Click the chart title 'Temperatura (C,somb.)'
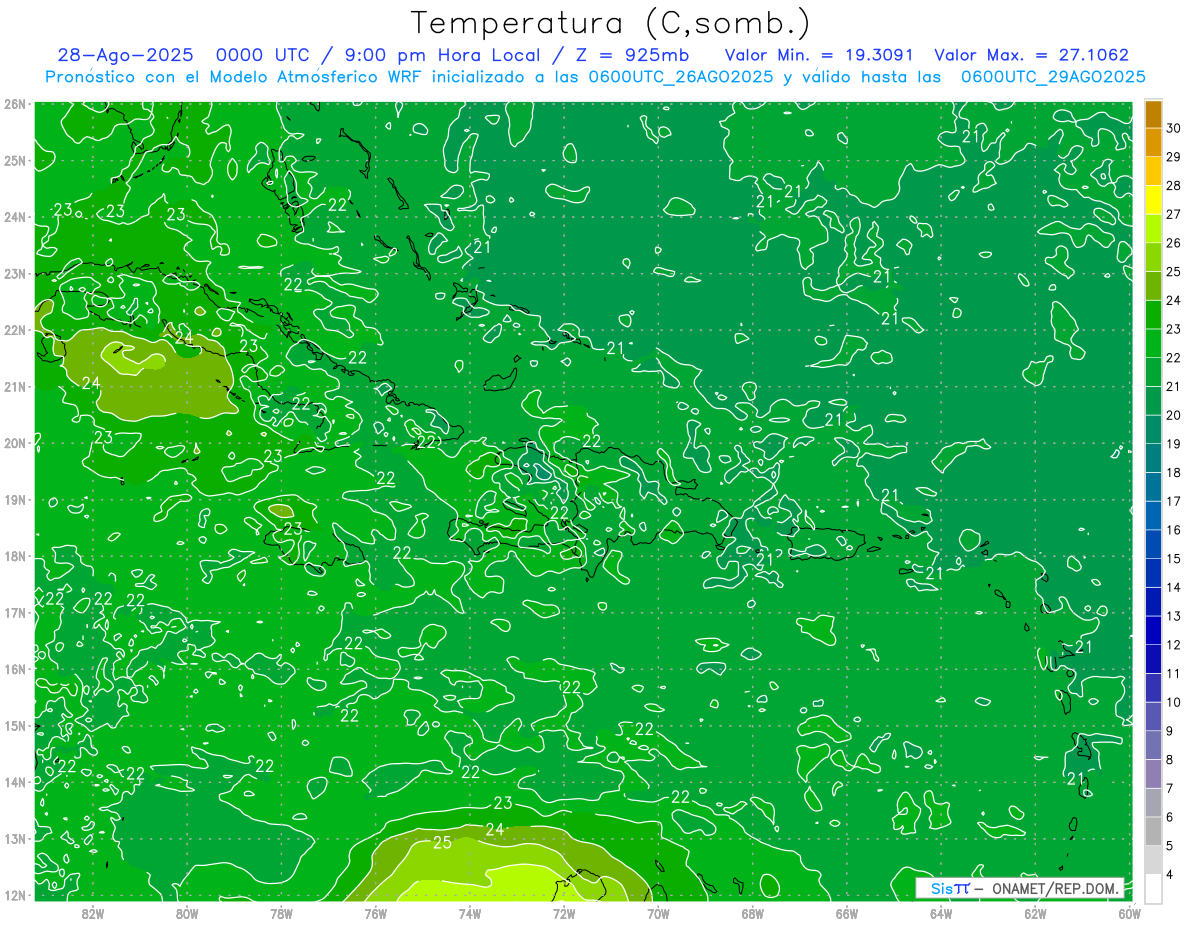 (x=610, y=23)
